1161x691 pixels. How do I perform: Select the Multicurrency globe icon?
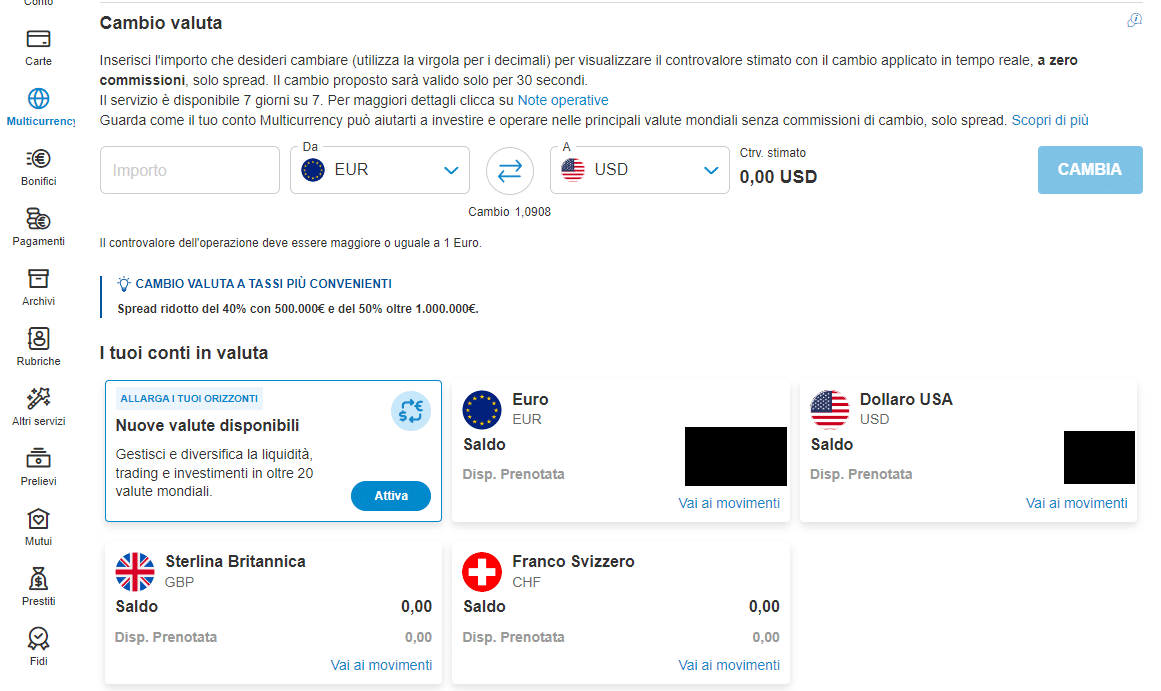click(x=39, y=99)
